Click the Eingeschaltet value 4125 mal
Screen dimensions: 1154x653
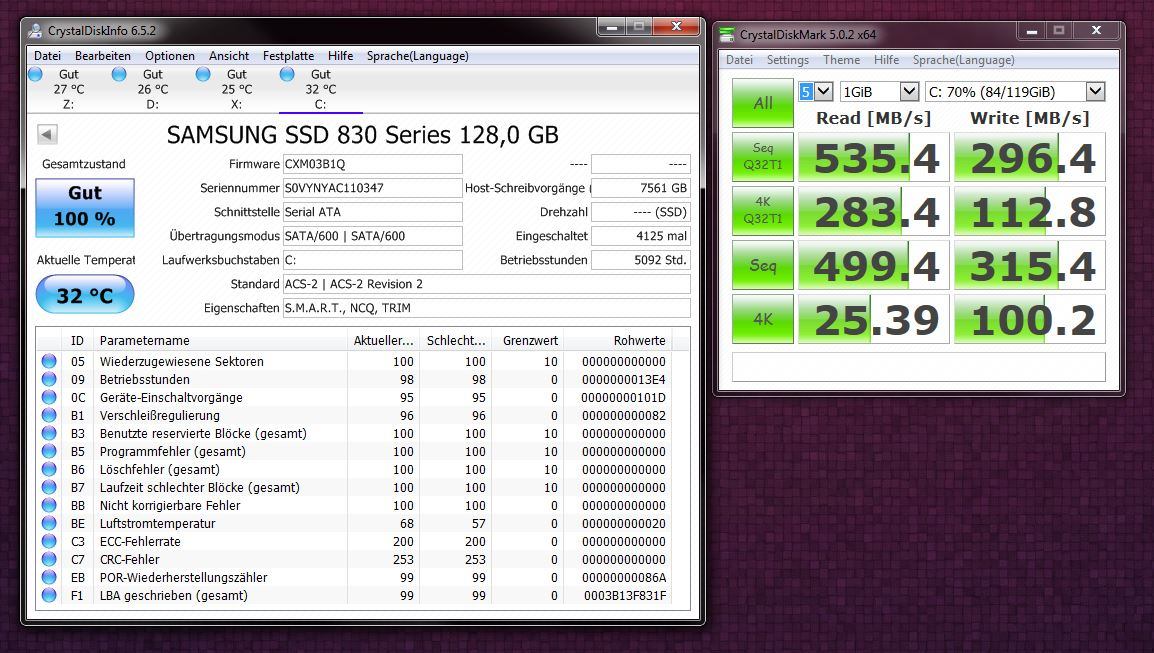tap(641, 236)
